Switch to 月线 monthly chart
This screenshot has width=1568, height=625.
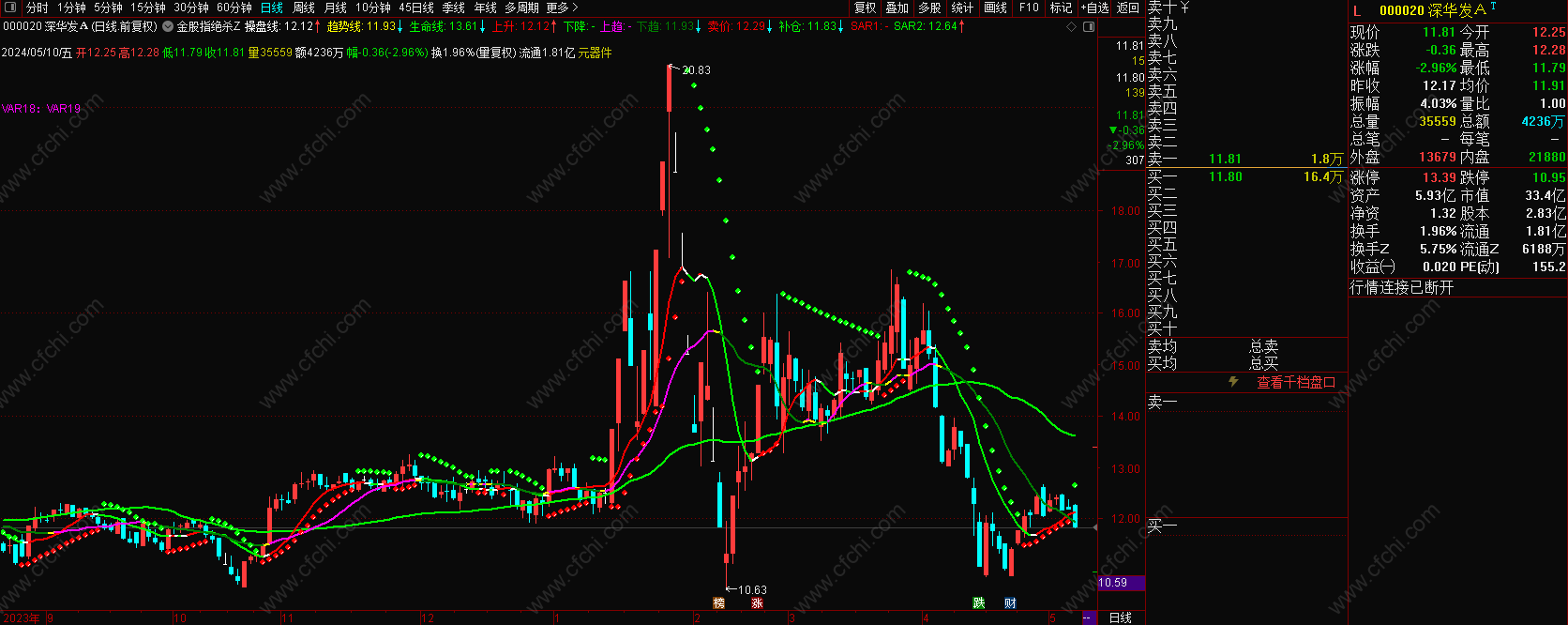click(336, 8)
